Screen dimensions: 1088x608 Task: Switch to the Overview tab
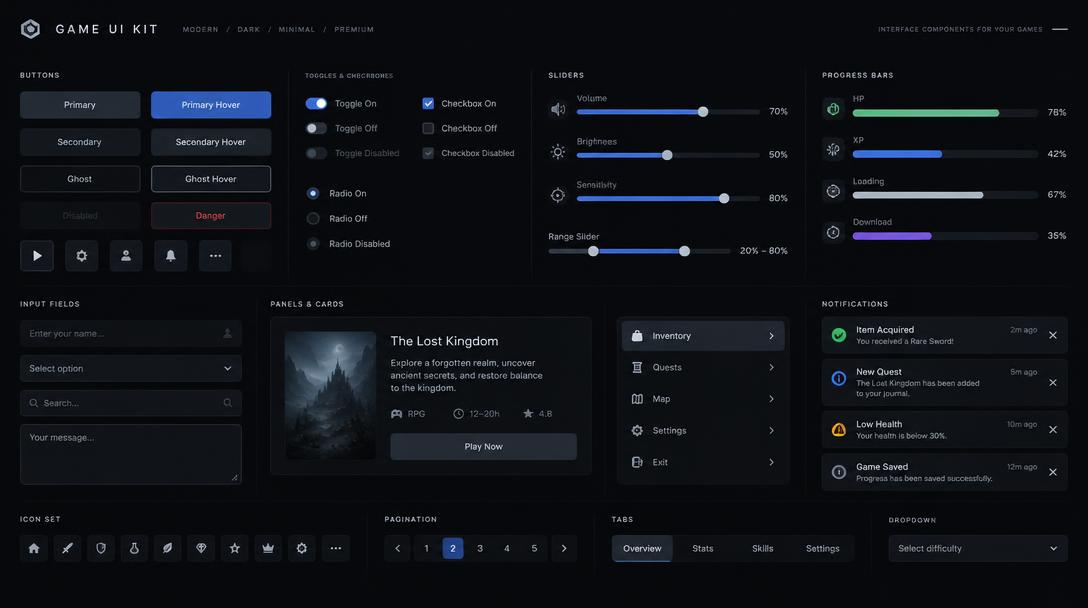click(642, 548)
